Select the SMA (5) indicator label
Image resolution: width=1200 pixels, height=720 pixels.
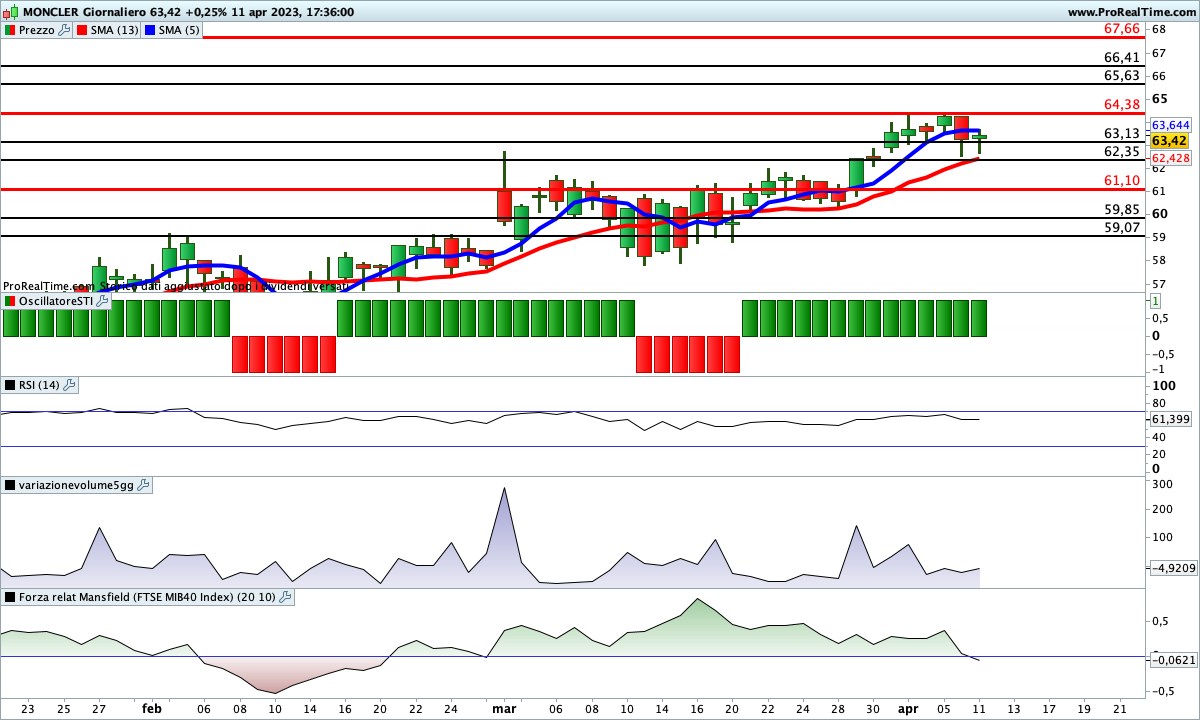coord(179,30)
